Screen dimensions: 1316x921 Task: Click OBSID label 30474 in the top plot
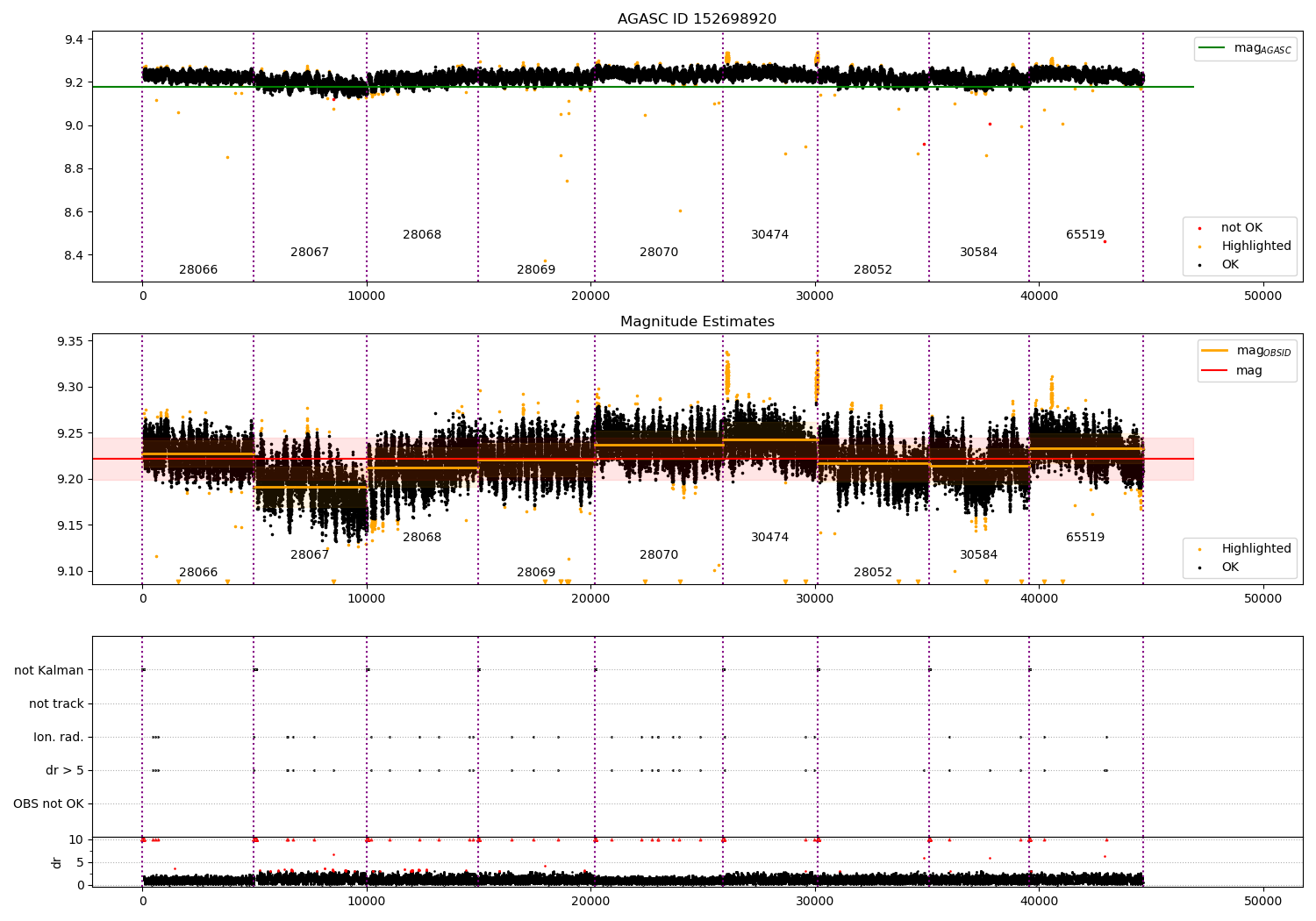[769, 235]
